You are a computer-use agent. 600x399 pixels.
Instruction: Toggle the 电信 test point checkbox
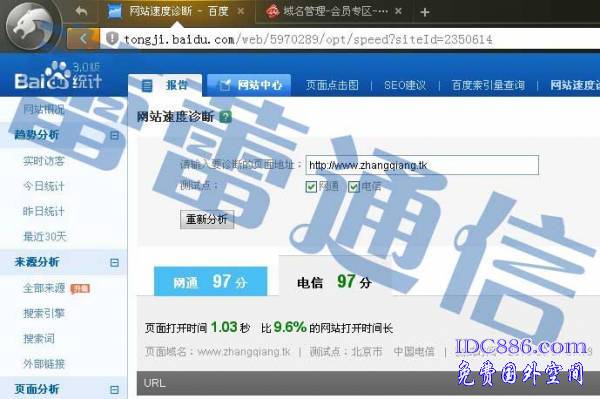tap(353, 187)
